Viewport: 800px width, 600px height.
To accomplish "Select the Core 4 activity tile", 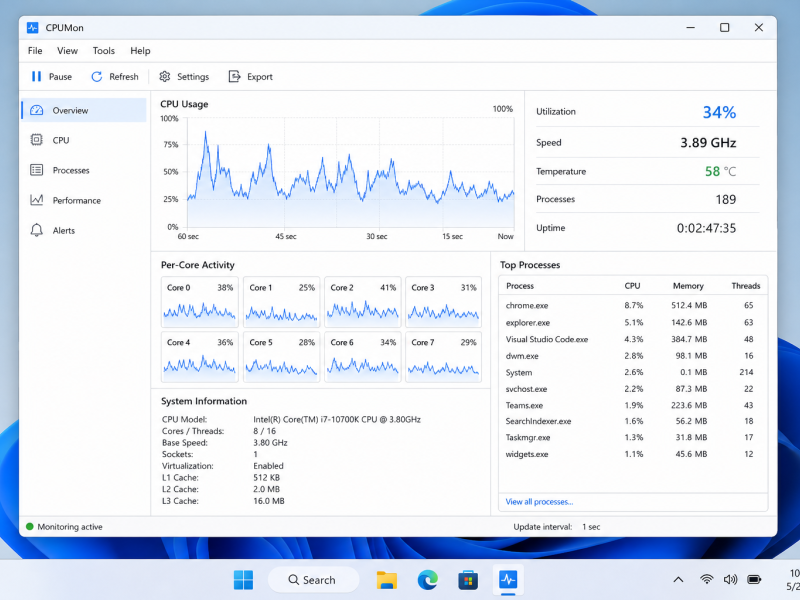I will (199, 357).
